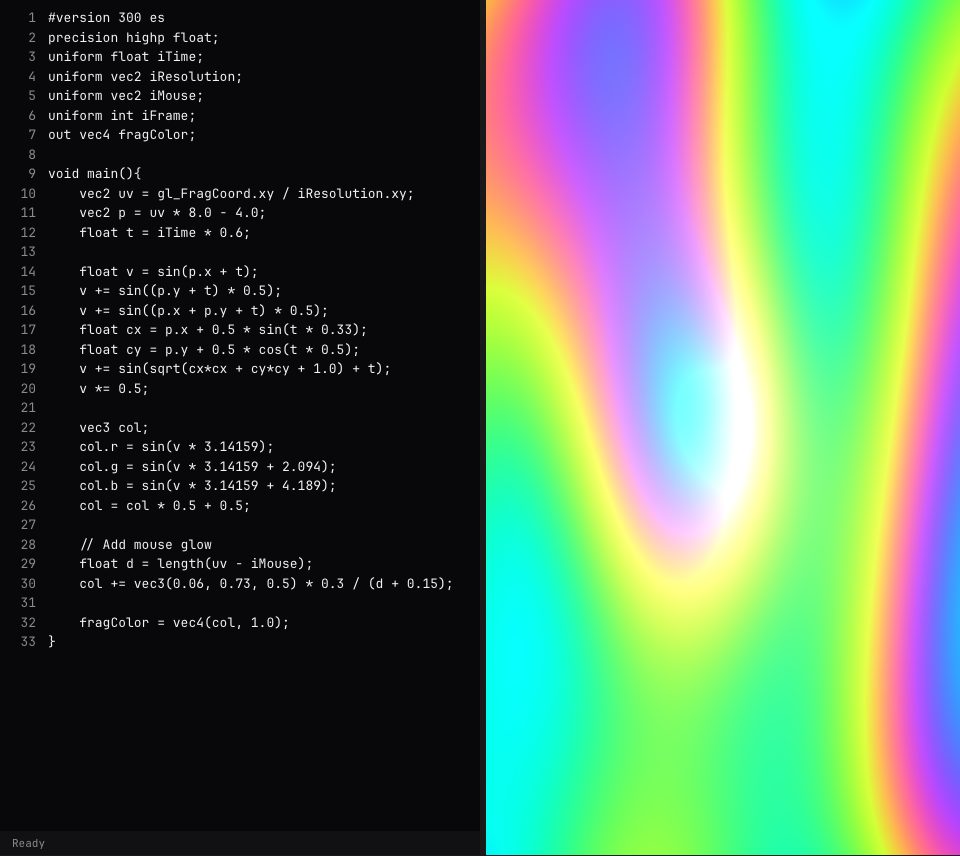Click the 'vec3 col;' declaration
The image size is (960, 856).
click(x=114, y=427)
